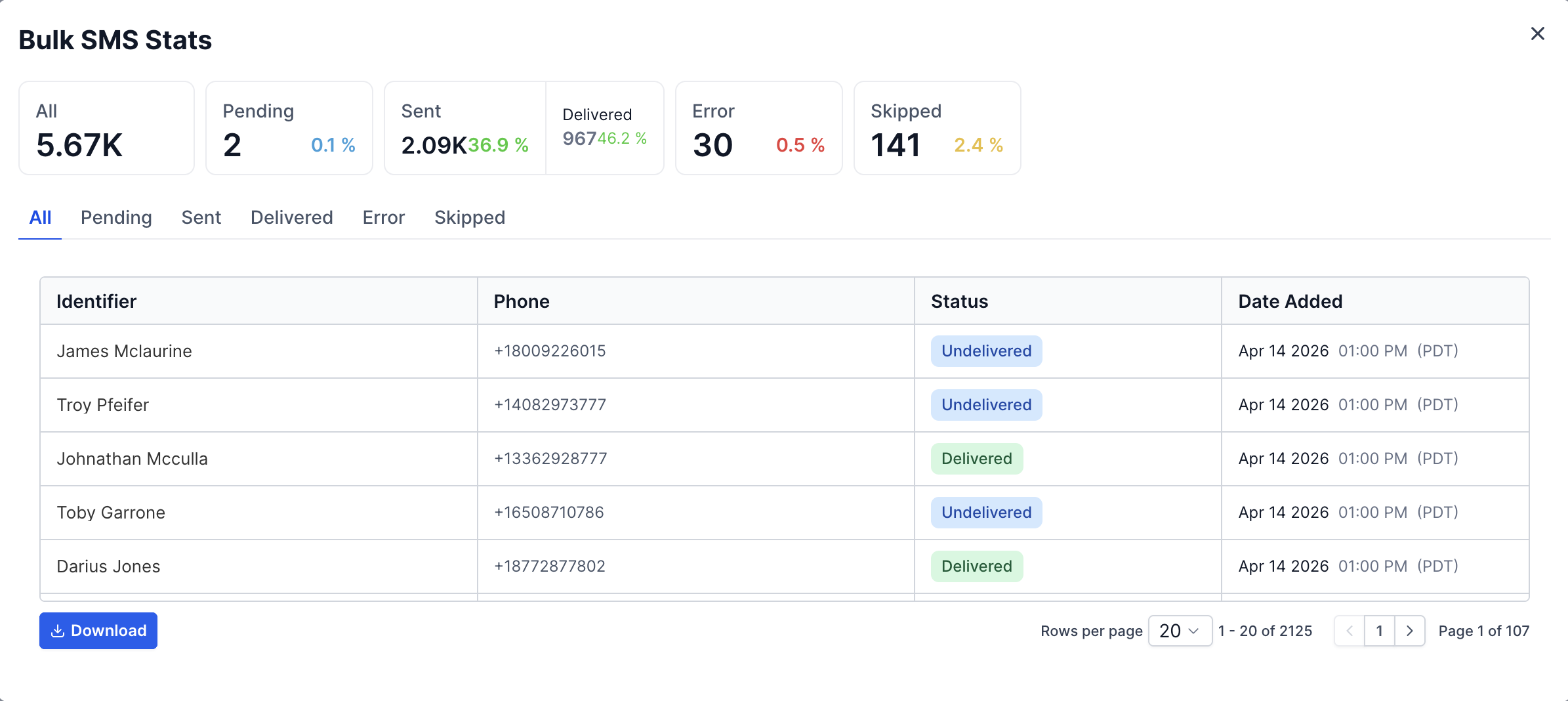Open the Rows per page dropdown
Image resolution: width=1568 pixels, height=701 pixels.
coord(1180,631)
